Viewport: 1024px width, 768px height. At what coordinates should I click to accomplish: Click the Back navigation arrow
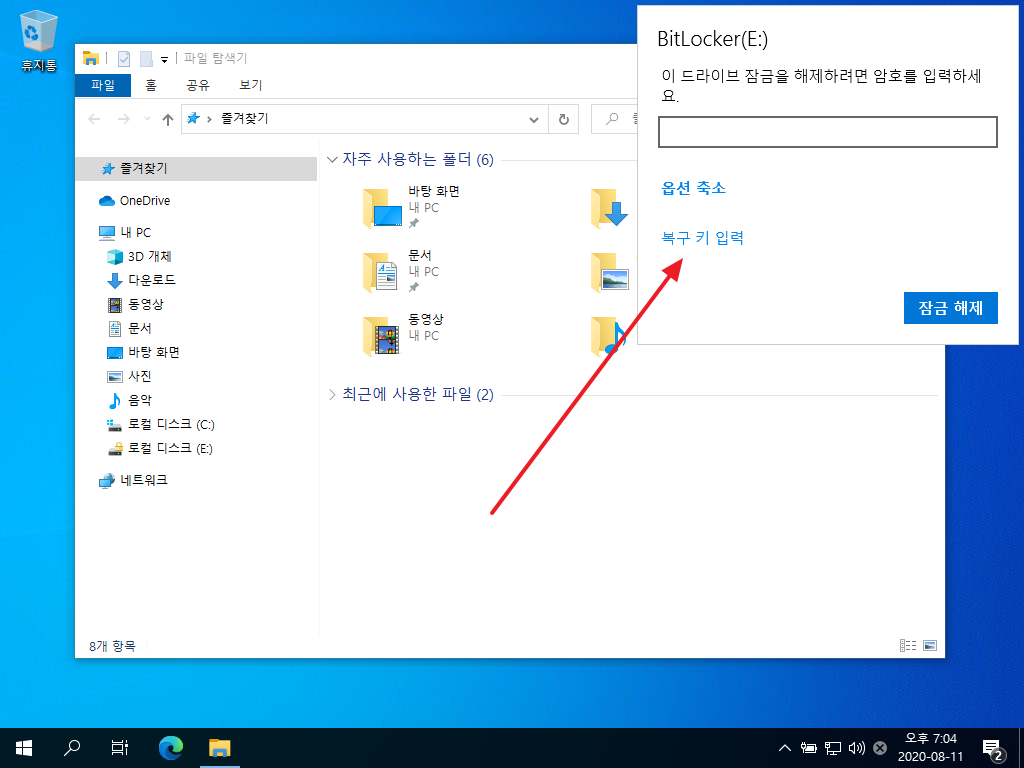pos(95,119)
